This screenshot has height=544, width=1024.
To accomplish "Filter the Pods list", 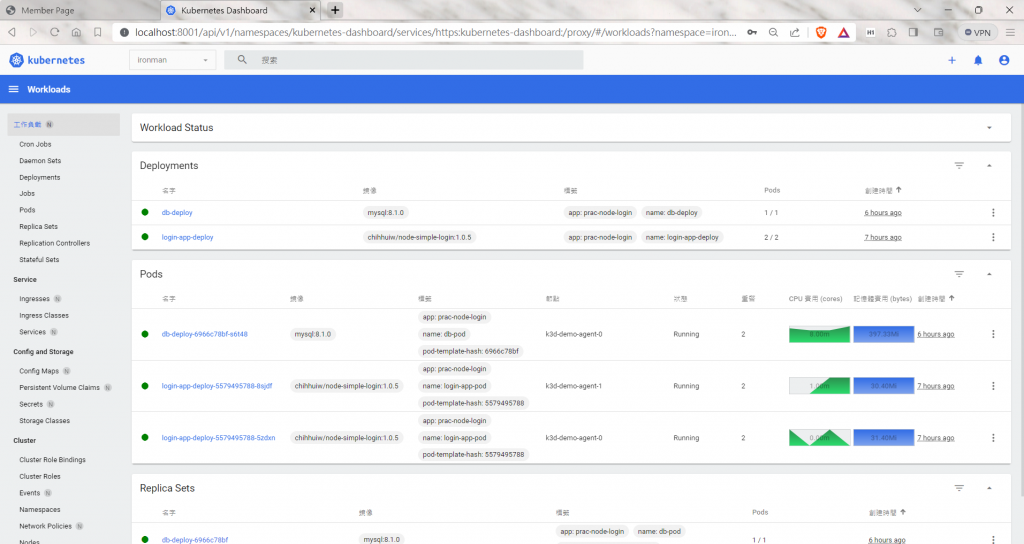I will pyautogui.click(x=959, y=274).
